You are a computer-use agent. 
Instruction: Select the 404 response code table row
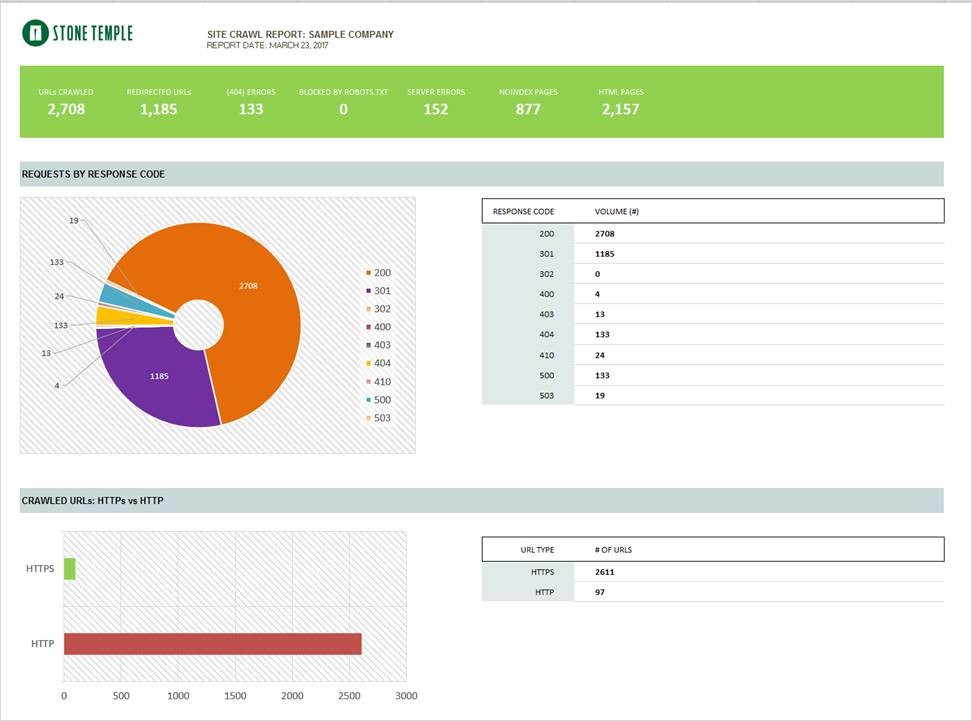[712, 335]
